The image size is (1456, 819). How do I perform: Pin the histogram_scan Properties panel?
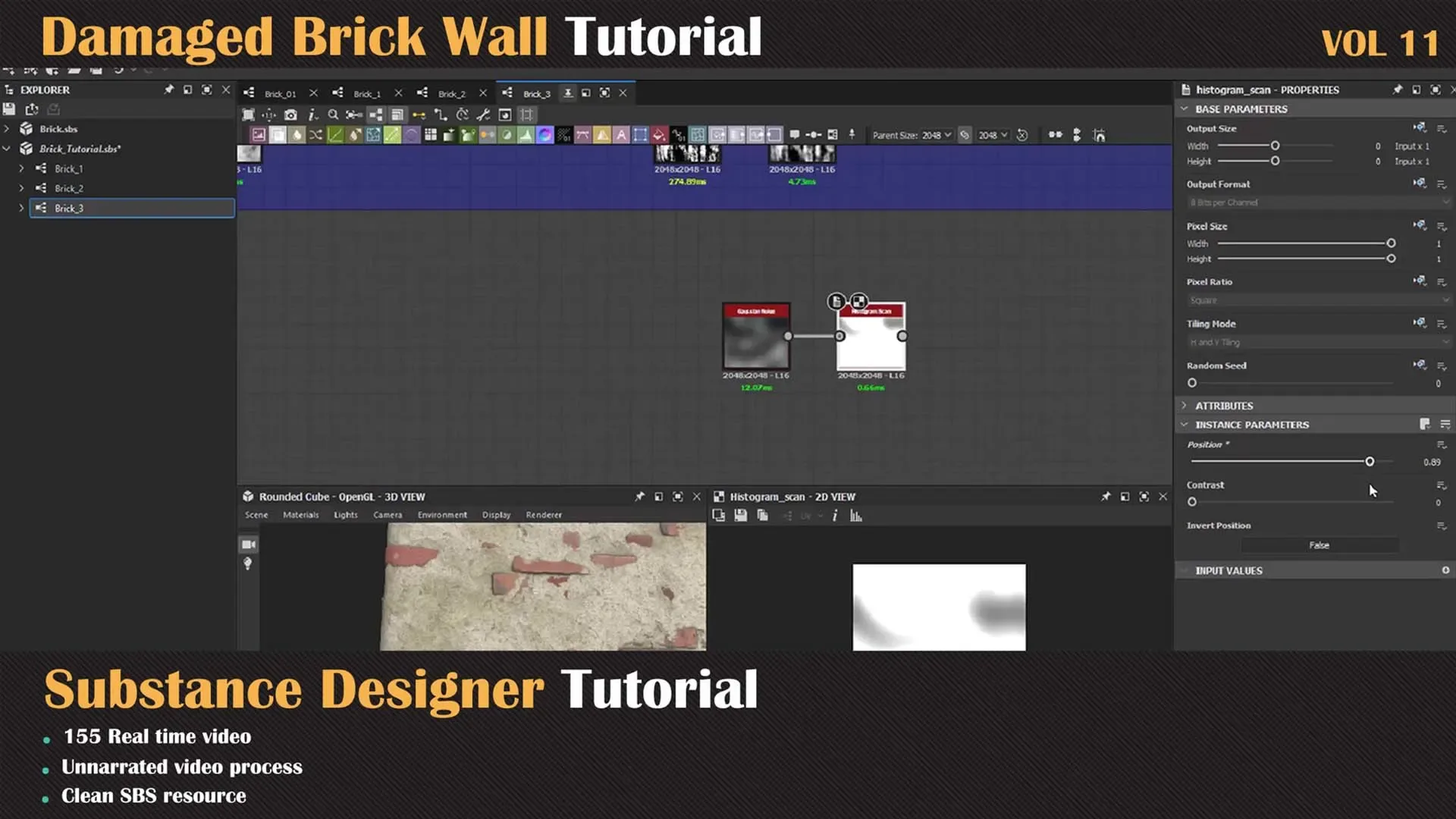click(x=1398, y=89)
